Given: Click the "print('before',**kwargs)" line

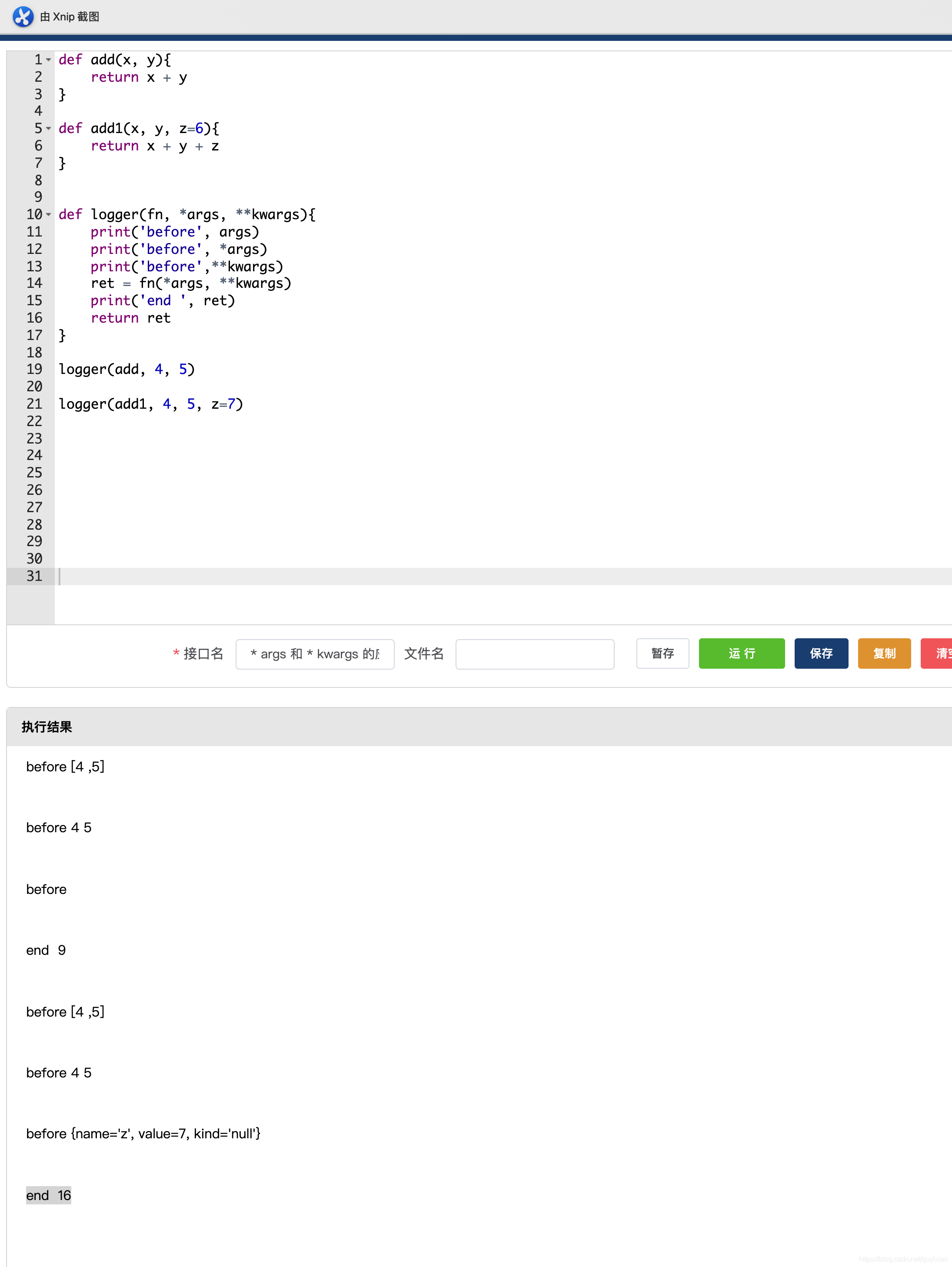Looking at the screenshot, I should point(187,267).
